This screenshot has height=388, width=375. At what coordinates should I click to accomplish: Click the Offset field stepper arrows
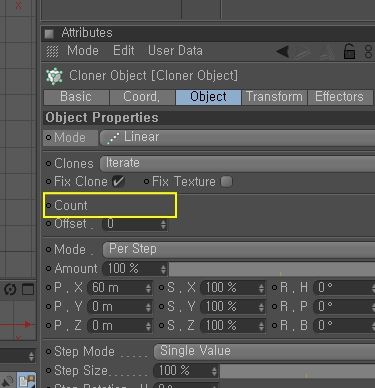click(163, 224)
